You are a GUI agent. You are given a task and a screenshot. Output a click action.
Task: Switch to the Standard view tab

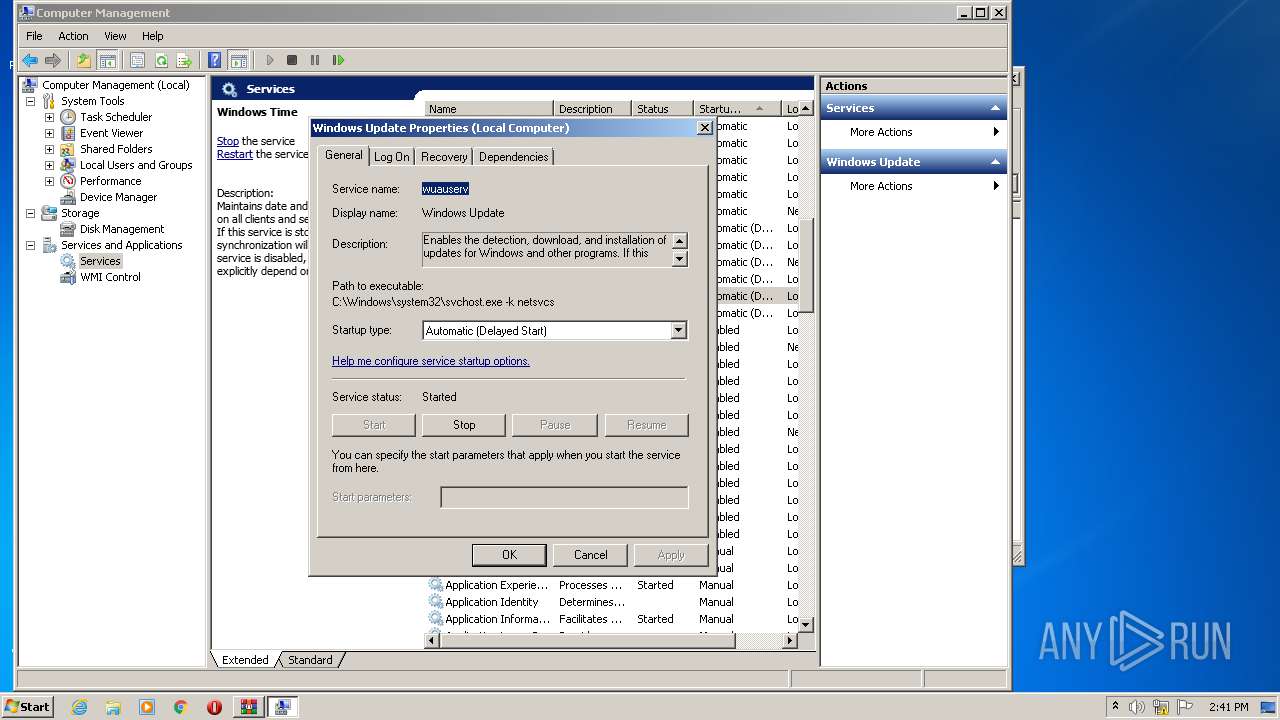click(x=310, y=660)
